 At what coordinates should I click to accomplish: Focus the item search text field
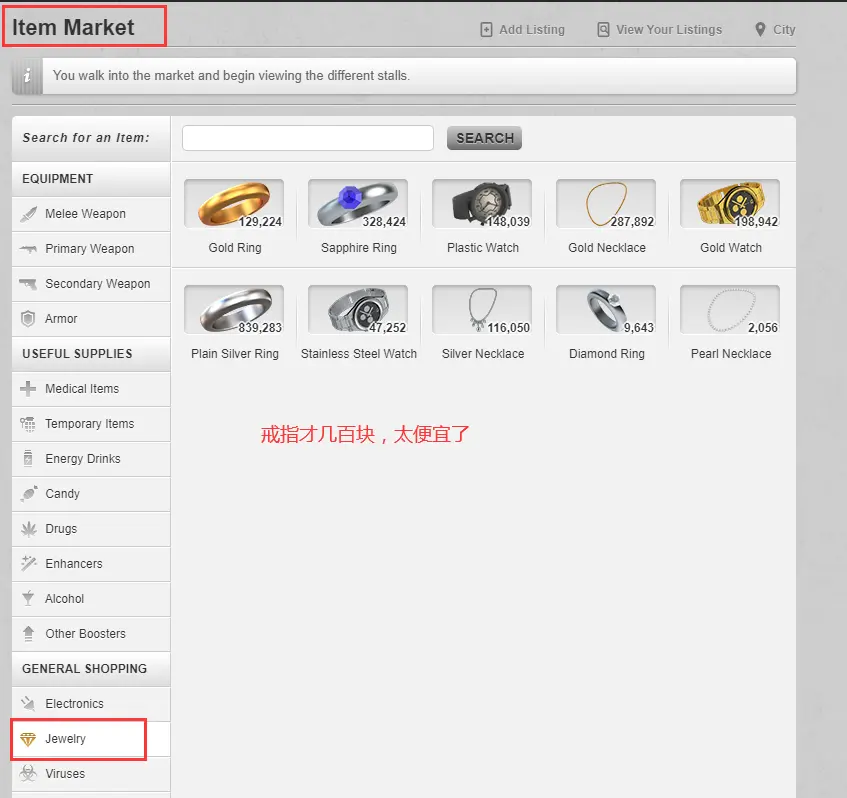pyautogui.click(x=308, y=138)
